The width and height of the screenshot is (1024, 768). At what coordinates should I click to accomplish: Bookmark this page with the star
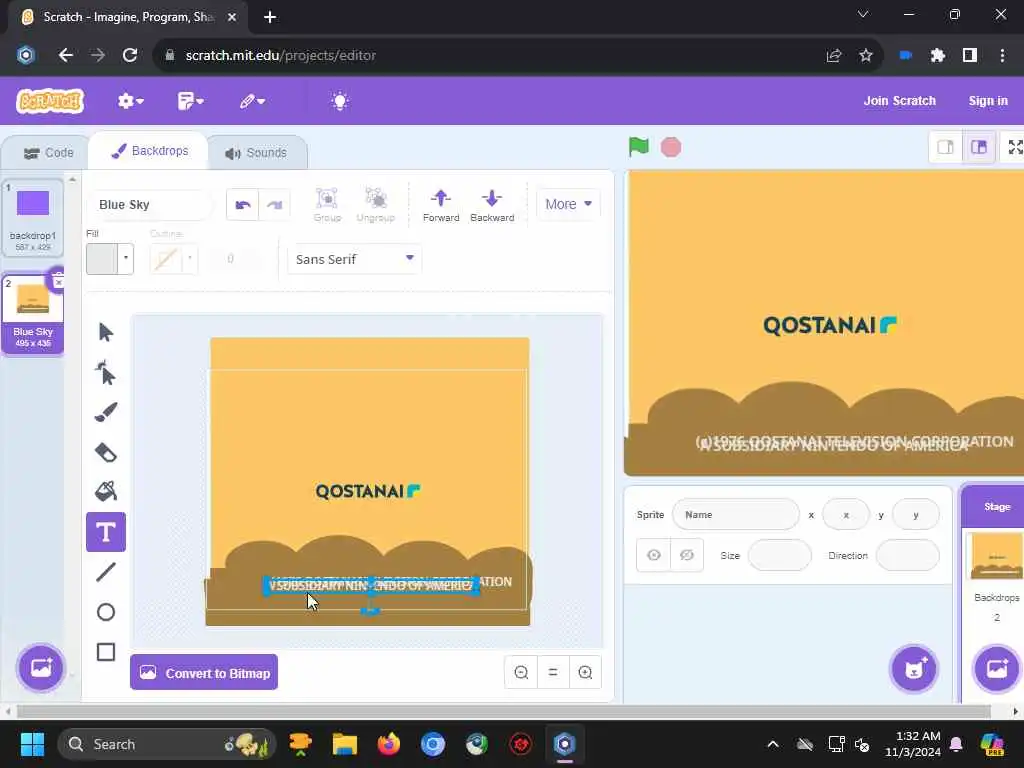pos(866,56)
